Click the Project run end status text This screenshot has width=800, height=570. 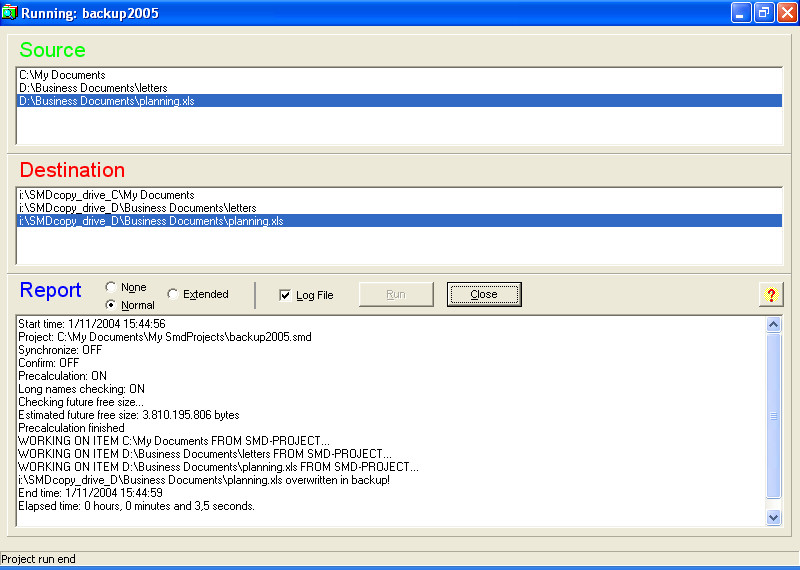[x=38, y=559]
